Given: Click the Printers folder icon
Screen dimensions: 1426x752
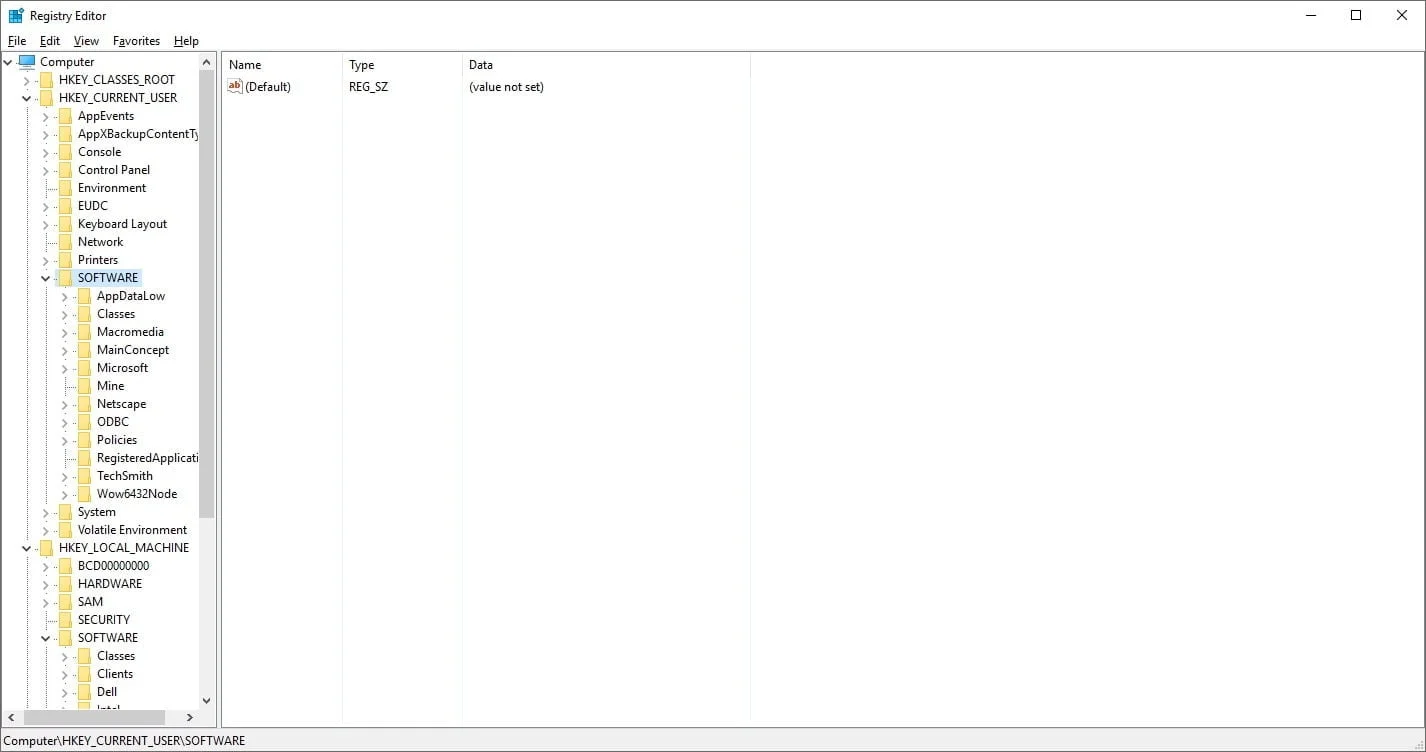Looking at the screenshot, I should 65,259.
